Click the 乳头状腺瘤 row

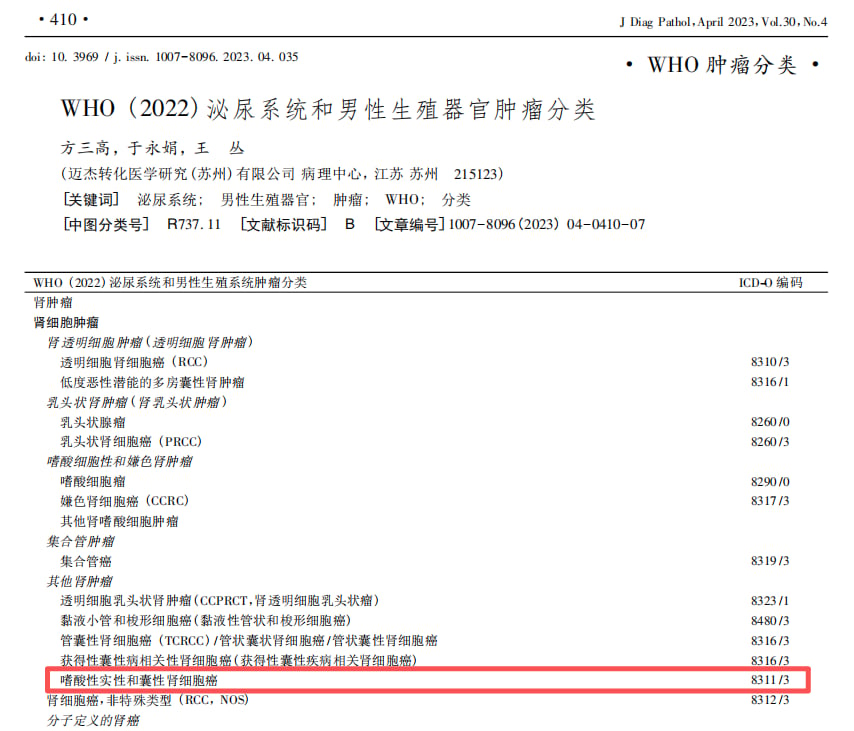tap(93, 422)
